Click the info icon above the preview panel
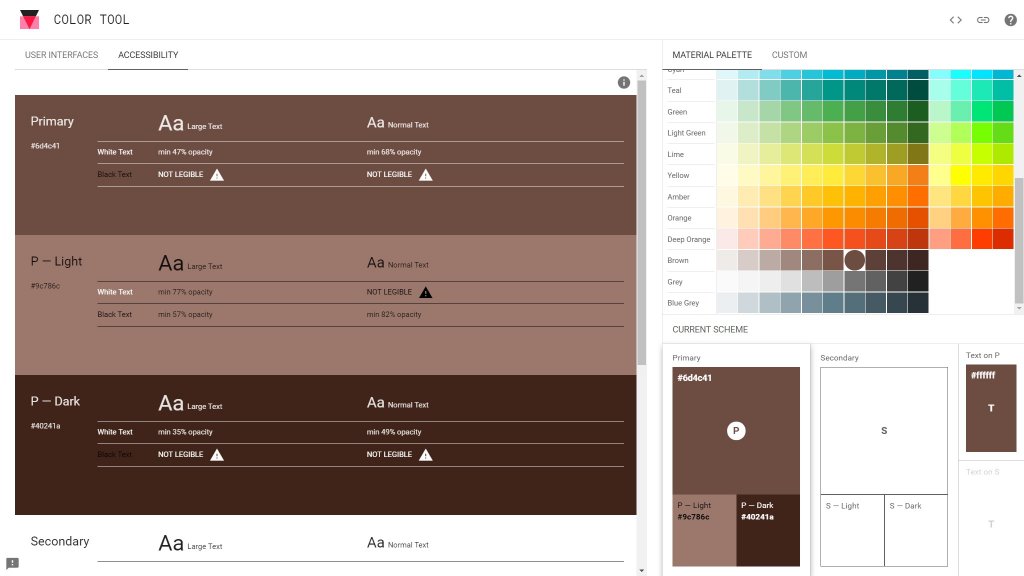Viewport: 1024px width, 576px height. 624,82
